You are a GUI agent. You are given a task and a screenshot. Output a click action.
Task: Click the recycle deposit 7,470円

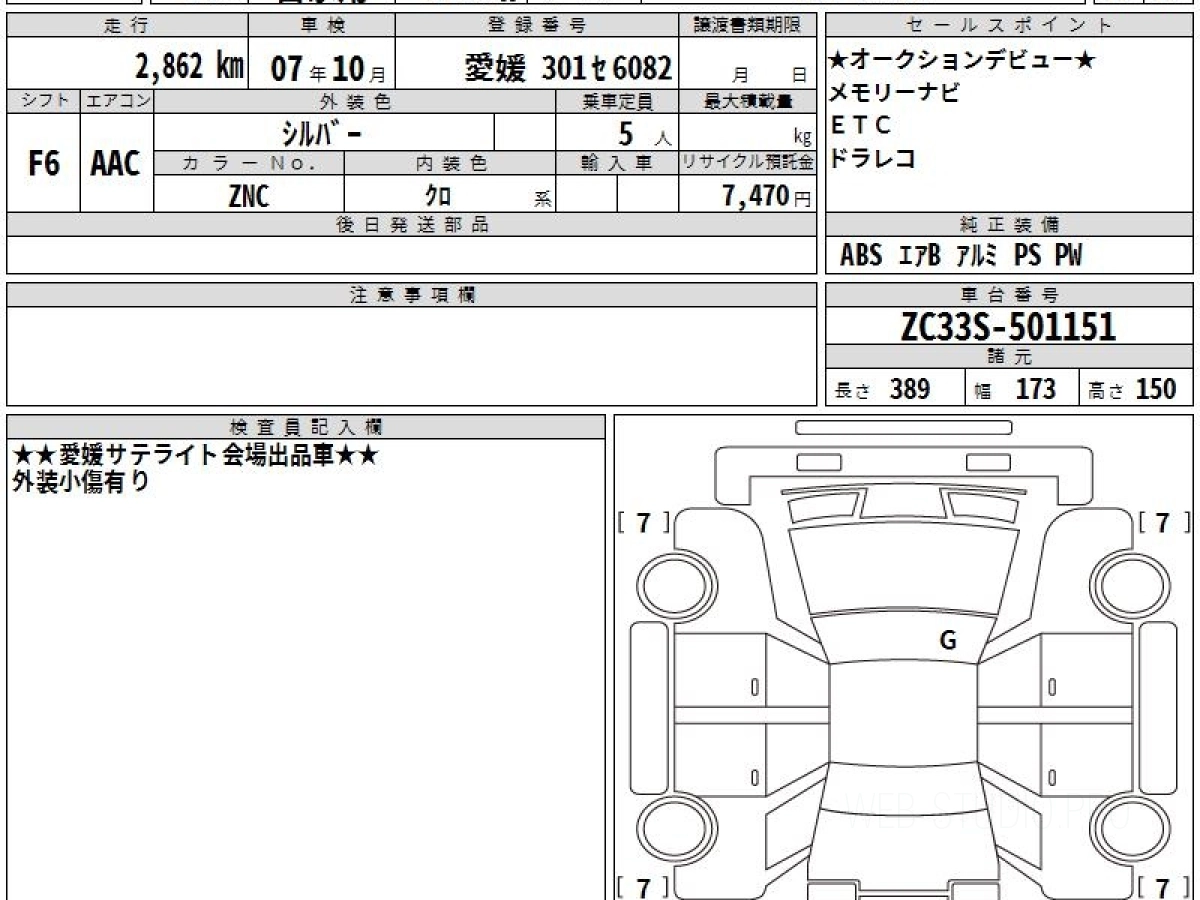tap(767, 196)
